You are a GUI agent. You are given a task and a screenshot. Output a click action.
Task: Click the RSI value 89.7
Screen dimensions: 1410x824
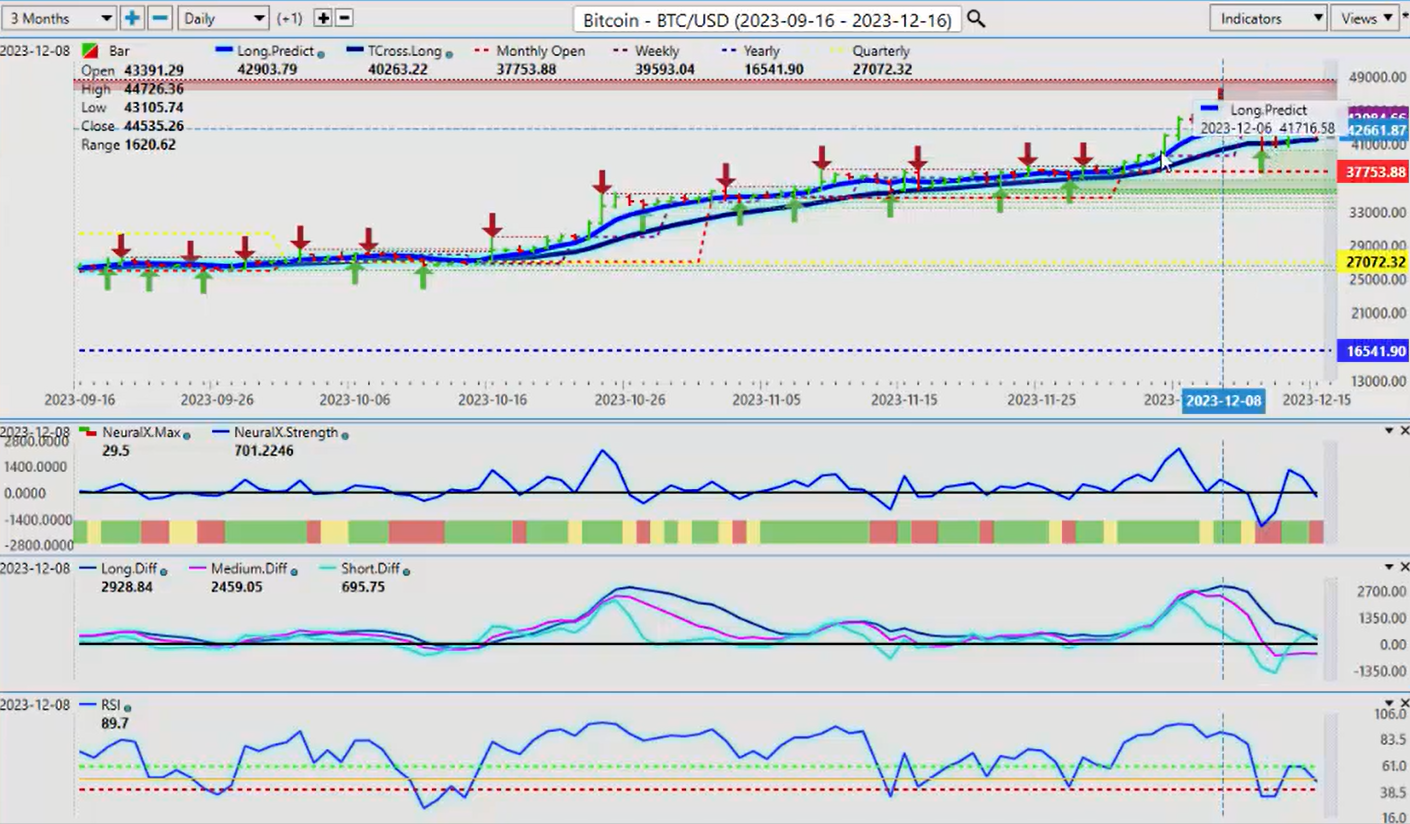click(115, 723)
